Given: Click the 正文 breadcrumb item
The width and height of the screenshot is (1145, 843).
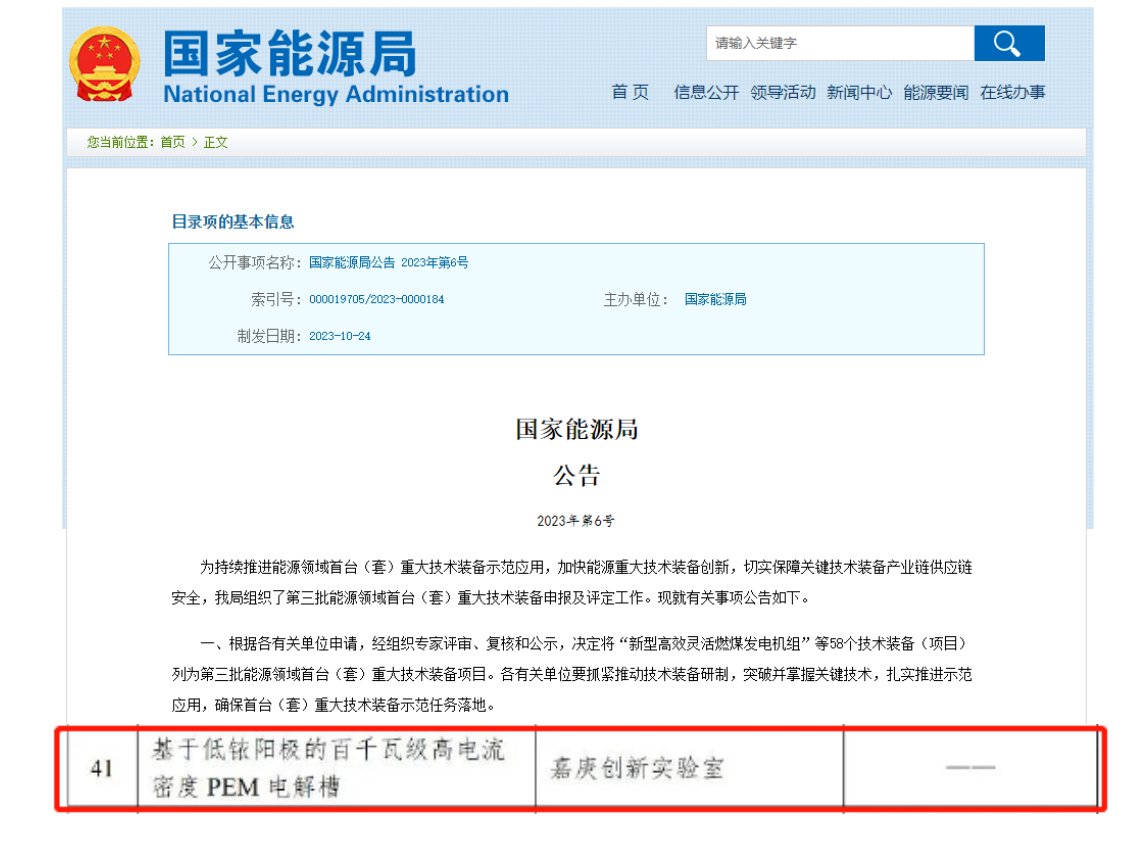Looking at the screenshot, I should (215, 142).
